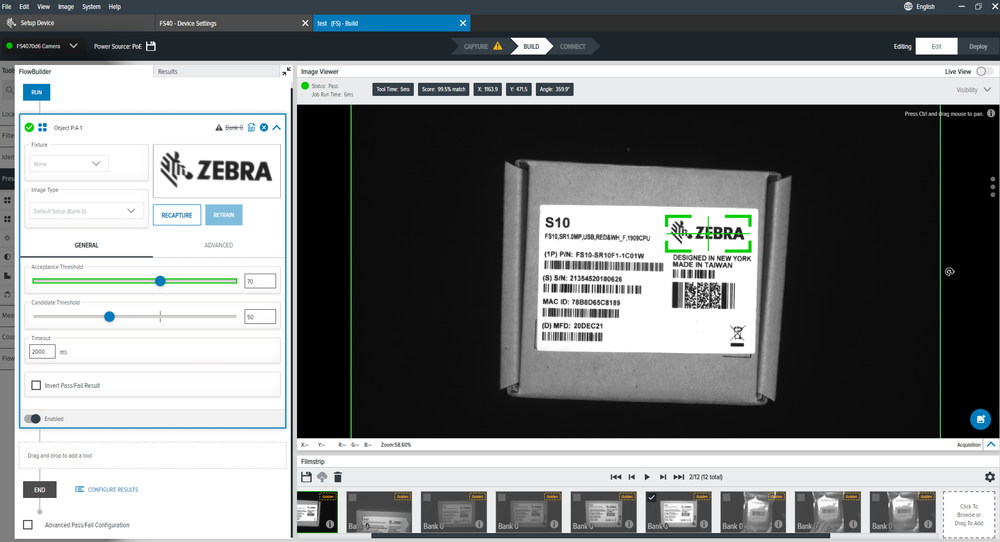Click the Acceptance Threshold slider handle

(160, 282)
